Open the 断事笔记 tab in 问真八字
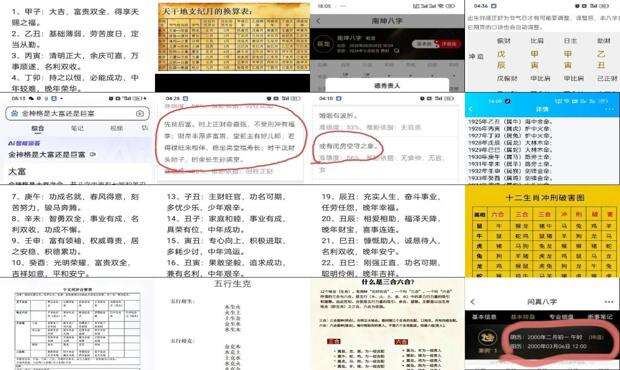 pyautogui.click(x=599, y=317)
